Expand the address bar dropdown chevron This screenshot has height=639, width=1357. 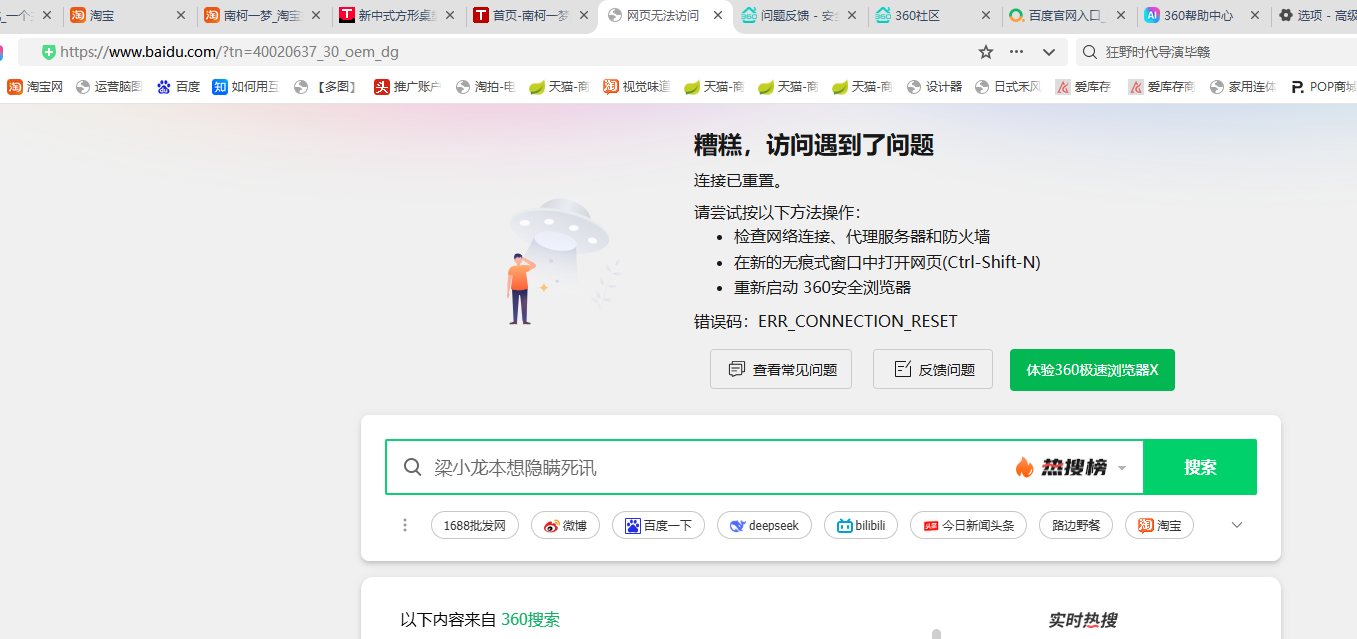pyautogui.click(x=1049, y=52)
